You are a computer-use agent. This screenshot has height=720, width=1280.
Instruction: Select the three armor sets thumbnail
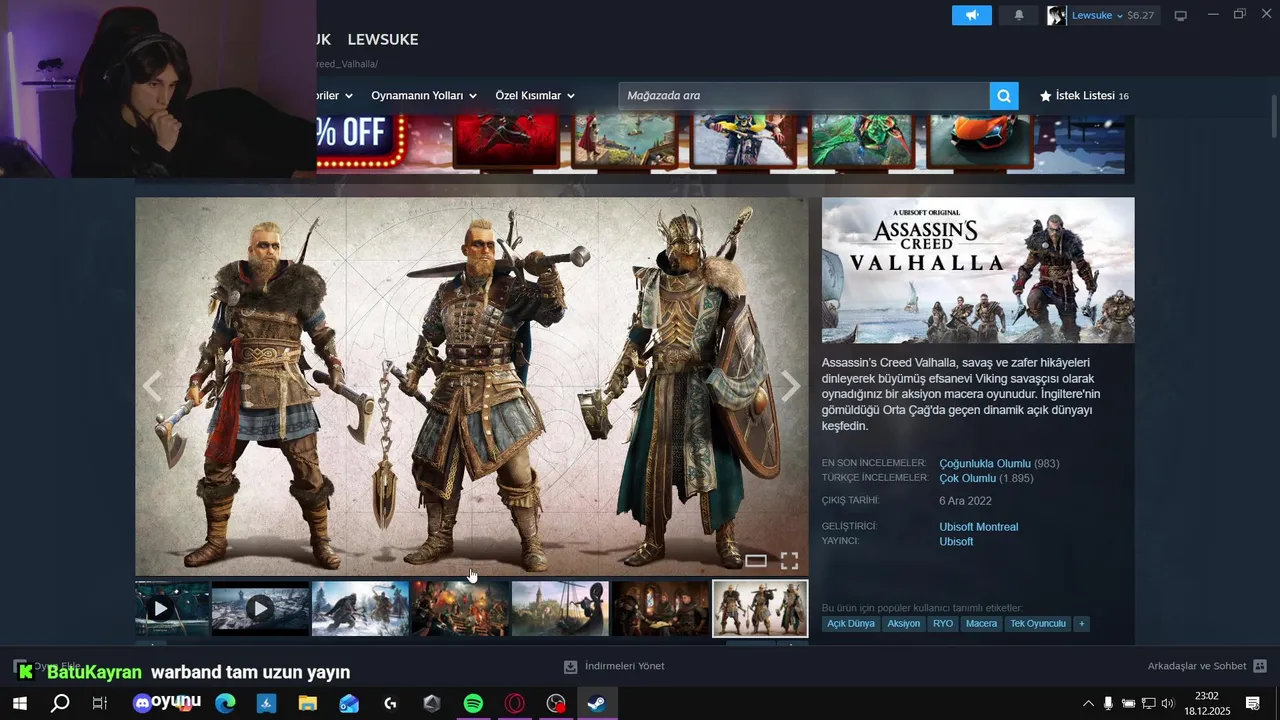pyautogui.click(x=760, y=608)
